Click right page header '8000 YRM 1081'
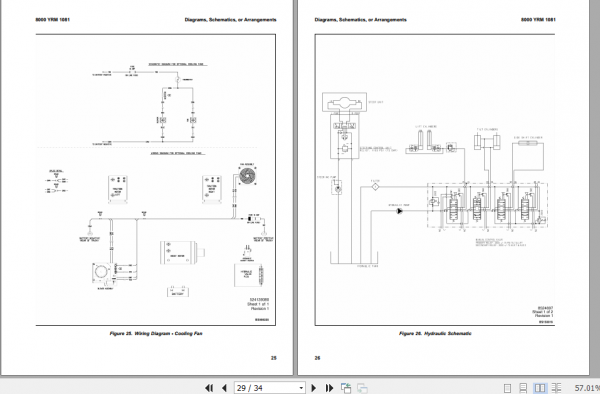Image resolution: width=600 pixels, height=394 pixels. (x=538, y=20)
